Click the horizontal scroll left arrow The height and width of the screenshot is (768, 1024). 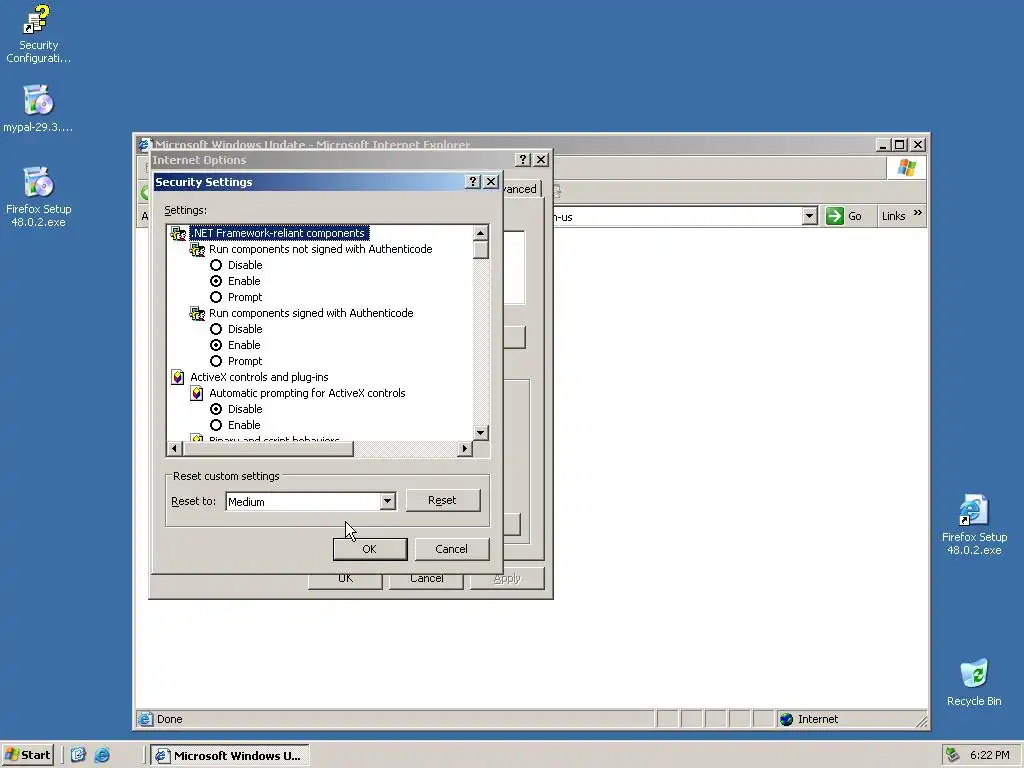(174, 448)
